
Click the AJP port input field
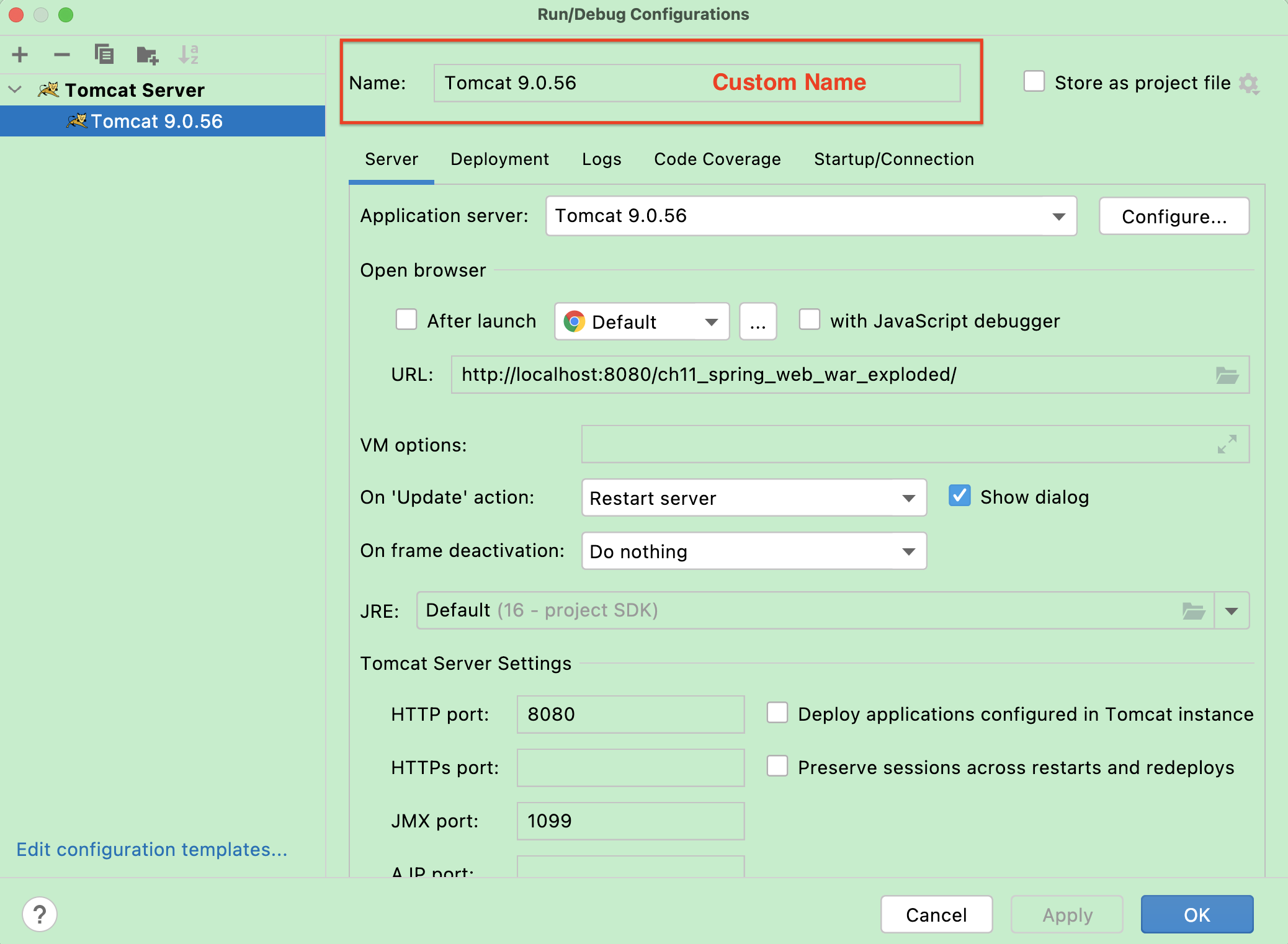[x=630, y=866]
